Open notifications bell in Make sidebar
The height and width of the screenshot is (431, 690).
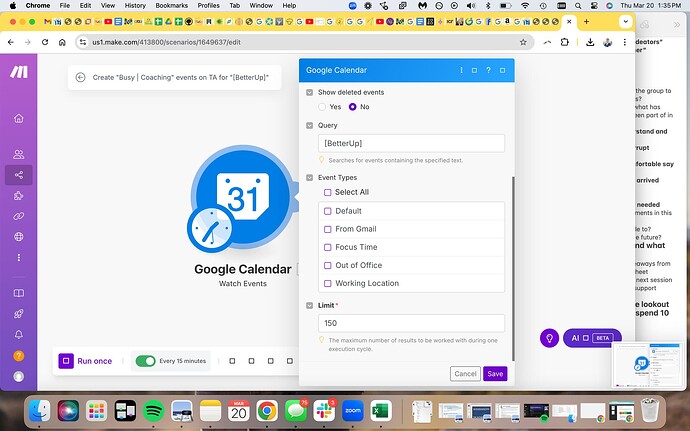click(18, 335)
